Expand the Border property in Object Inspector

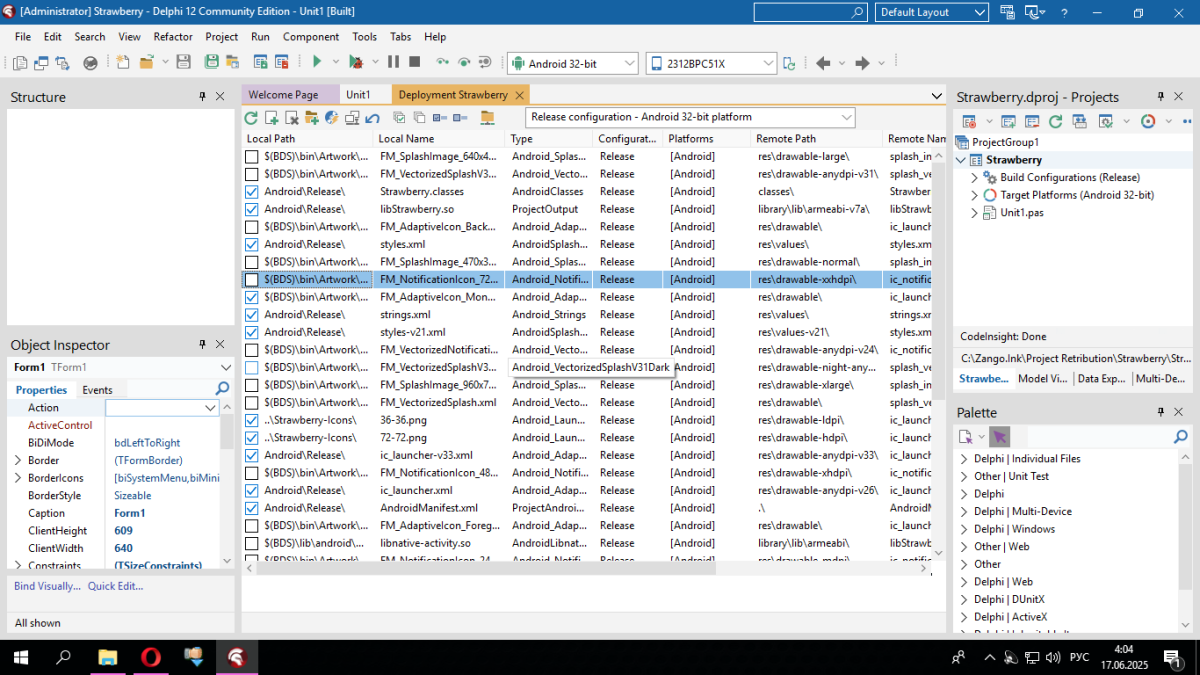click(x=17, y=461)
